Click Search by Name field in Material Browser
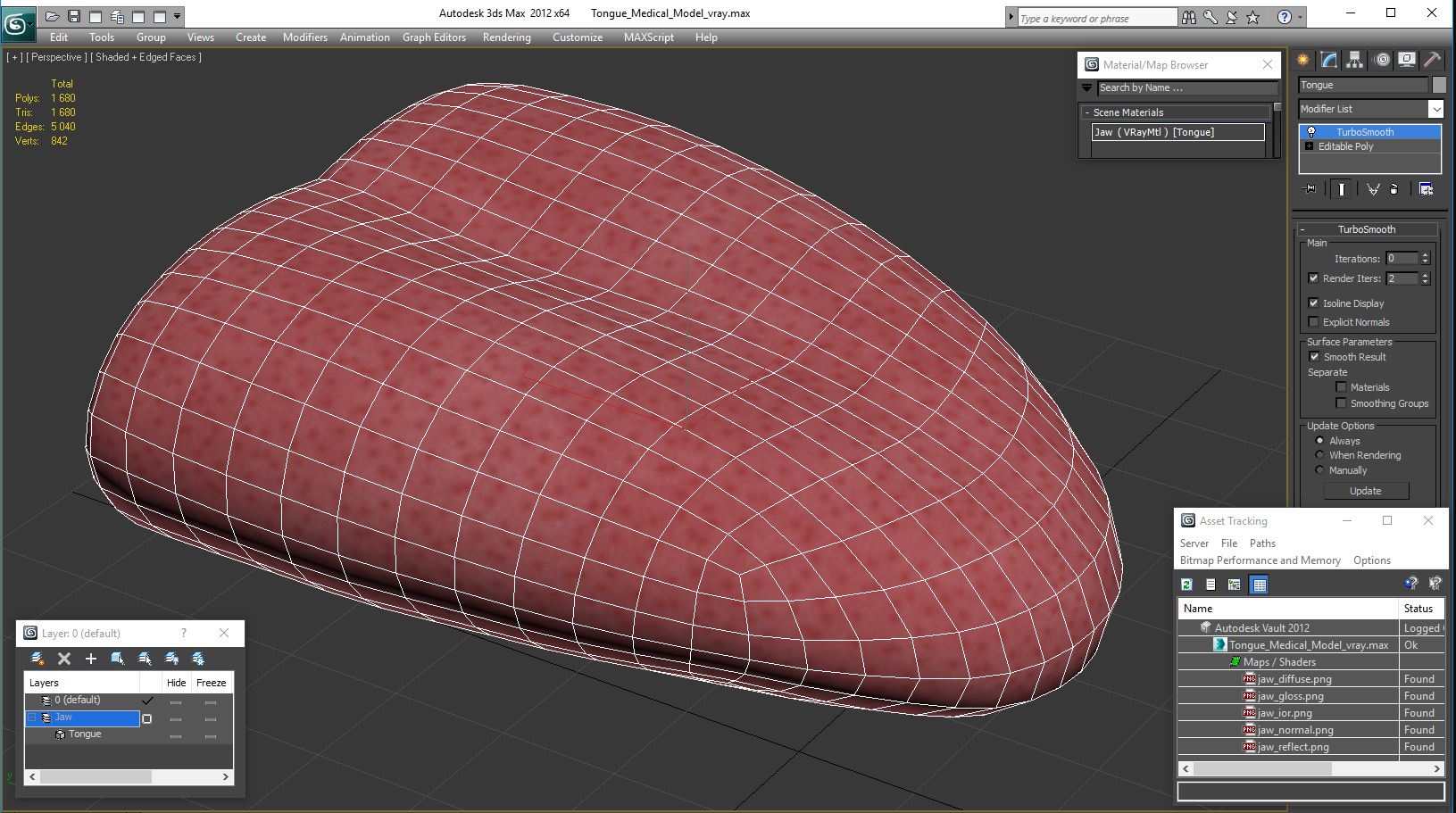 [1187, 87]
